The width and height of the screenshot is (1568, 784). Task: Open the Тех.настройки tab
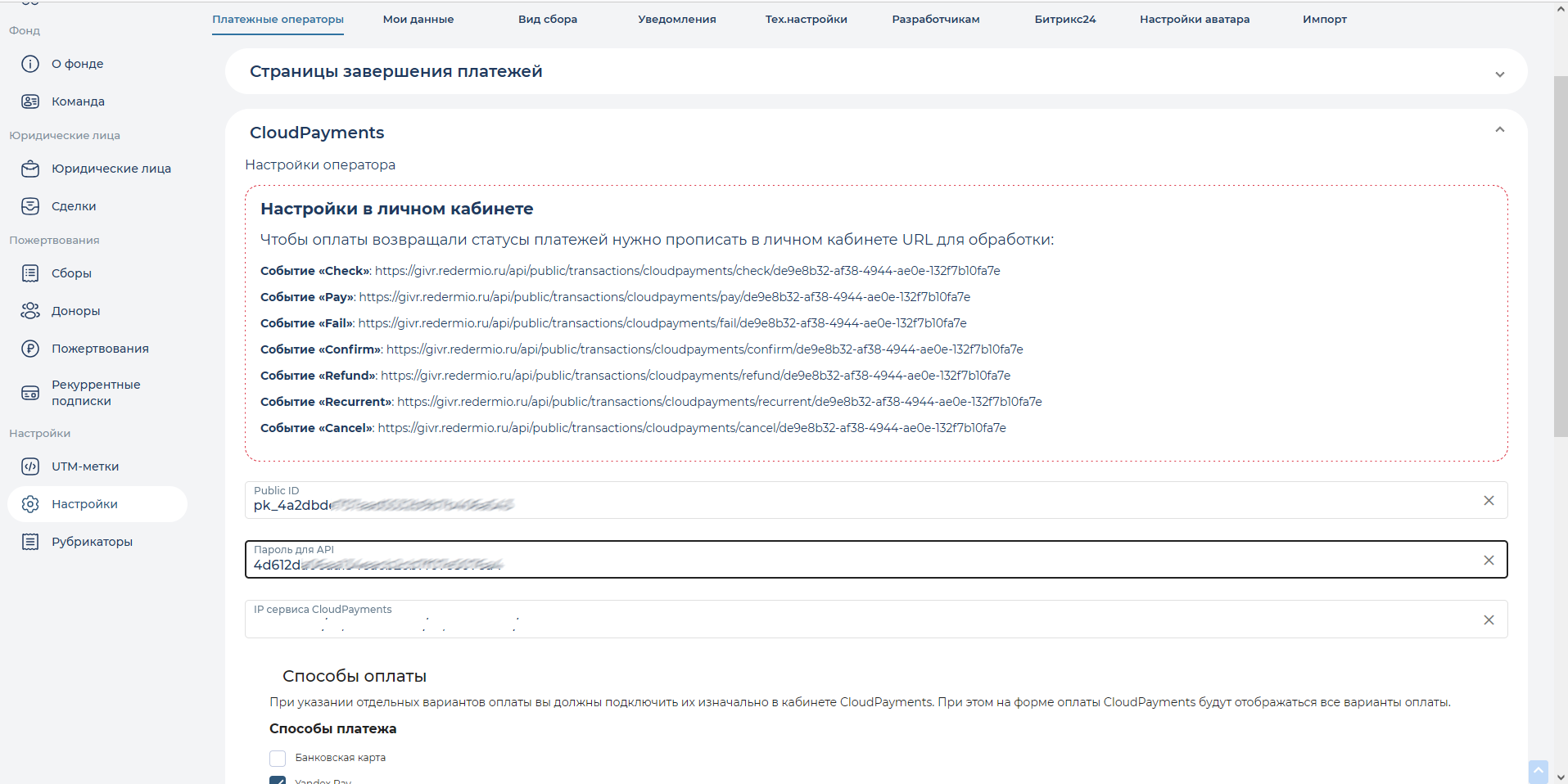pyautogui.click(x=807, y=20)
